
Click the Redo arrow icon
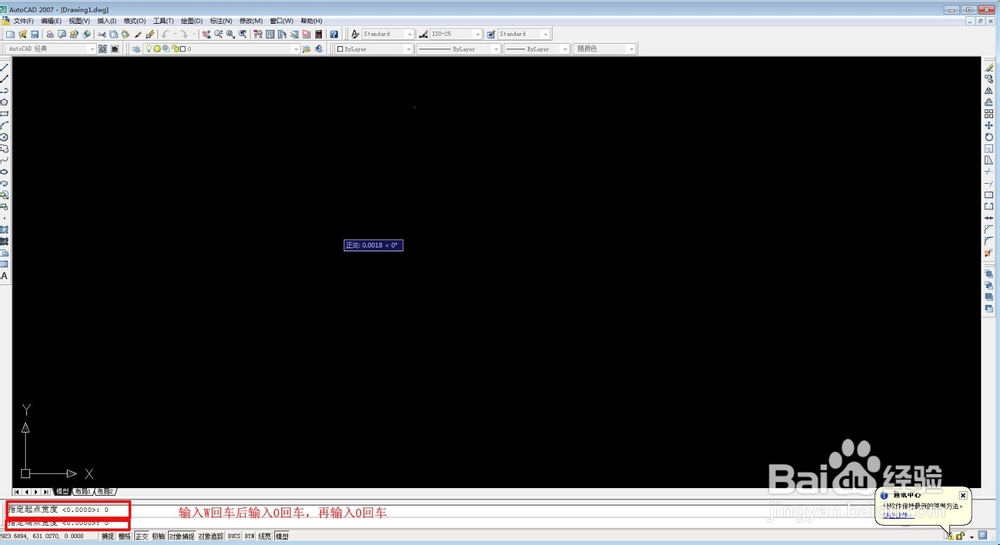[x=184, y=34]
